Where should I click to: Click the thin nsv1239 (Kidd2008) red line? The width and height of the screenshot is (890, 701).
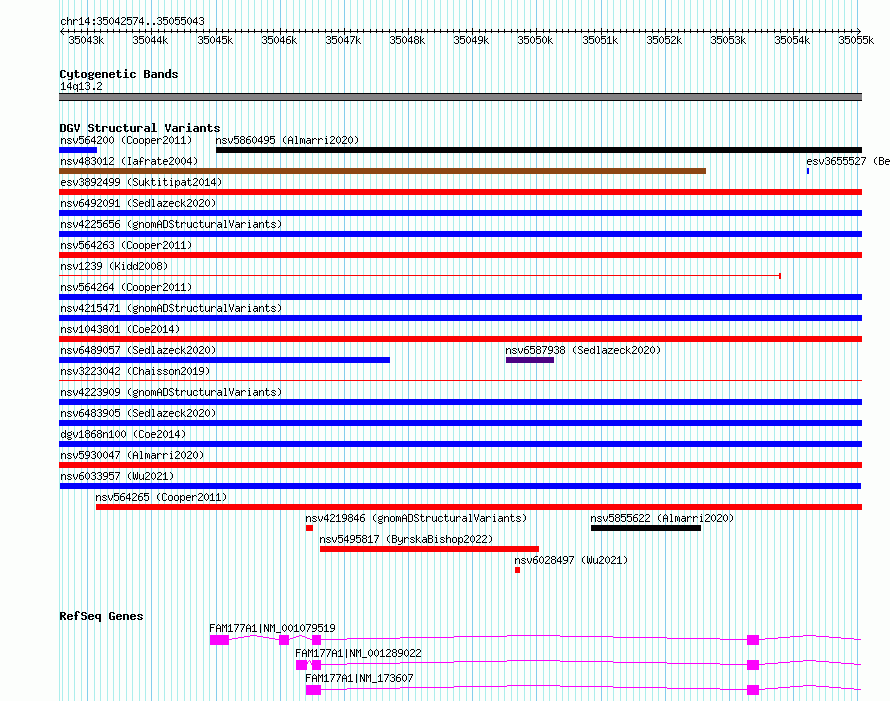tap(420, 276)
